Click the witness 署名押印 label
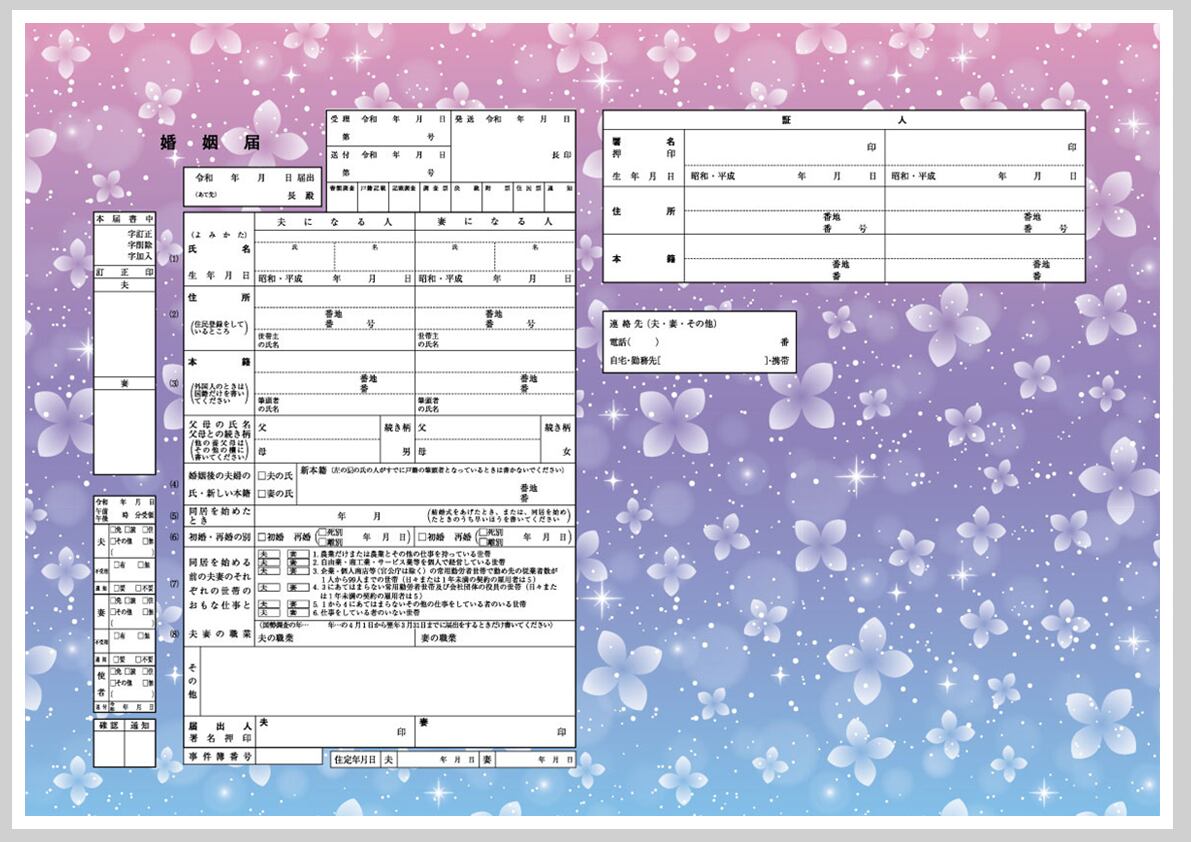Viewport: 1191px width, 842px height. point(643,147)
